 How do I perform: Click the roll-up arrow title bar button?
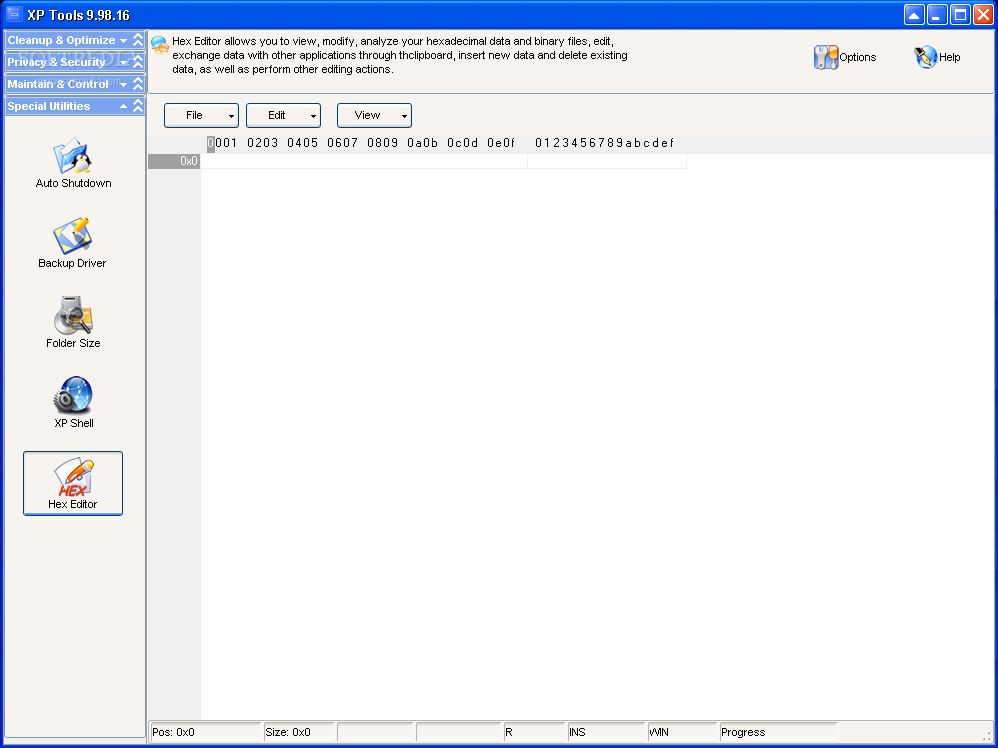[914, 15]
